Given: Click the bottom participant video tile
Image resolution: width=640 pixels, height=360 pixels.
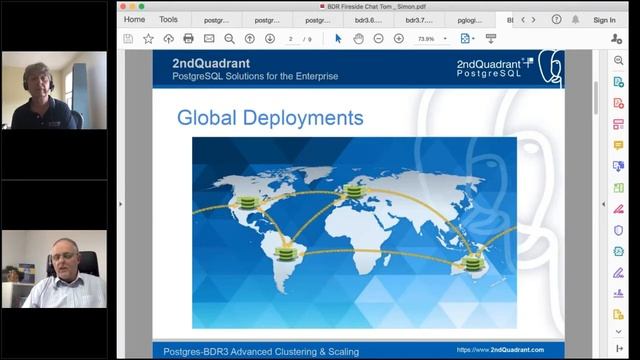Looking at the screenshot, I should pyautogui.click(x=54, y=269).
